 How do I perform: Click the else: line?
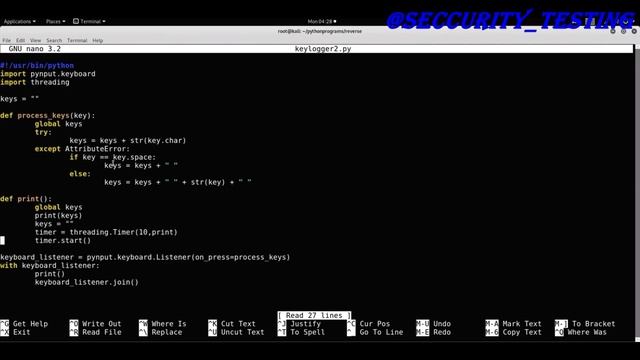[x=80, y=174]
